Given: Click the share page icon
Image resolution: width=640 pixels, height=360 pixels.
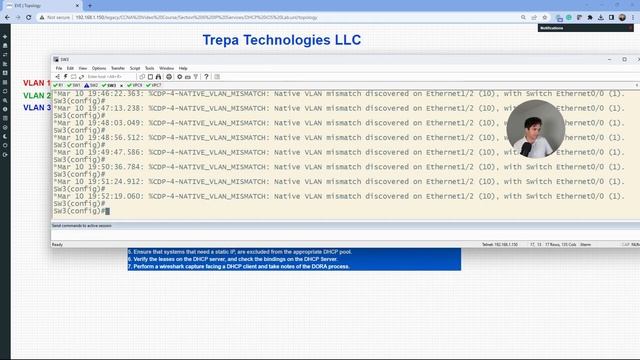Looking at the screenshot, I should coord(534,18).
